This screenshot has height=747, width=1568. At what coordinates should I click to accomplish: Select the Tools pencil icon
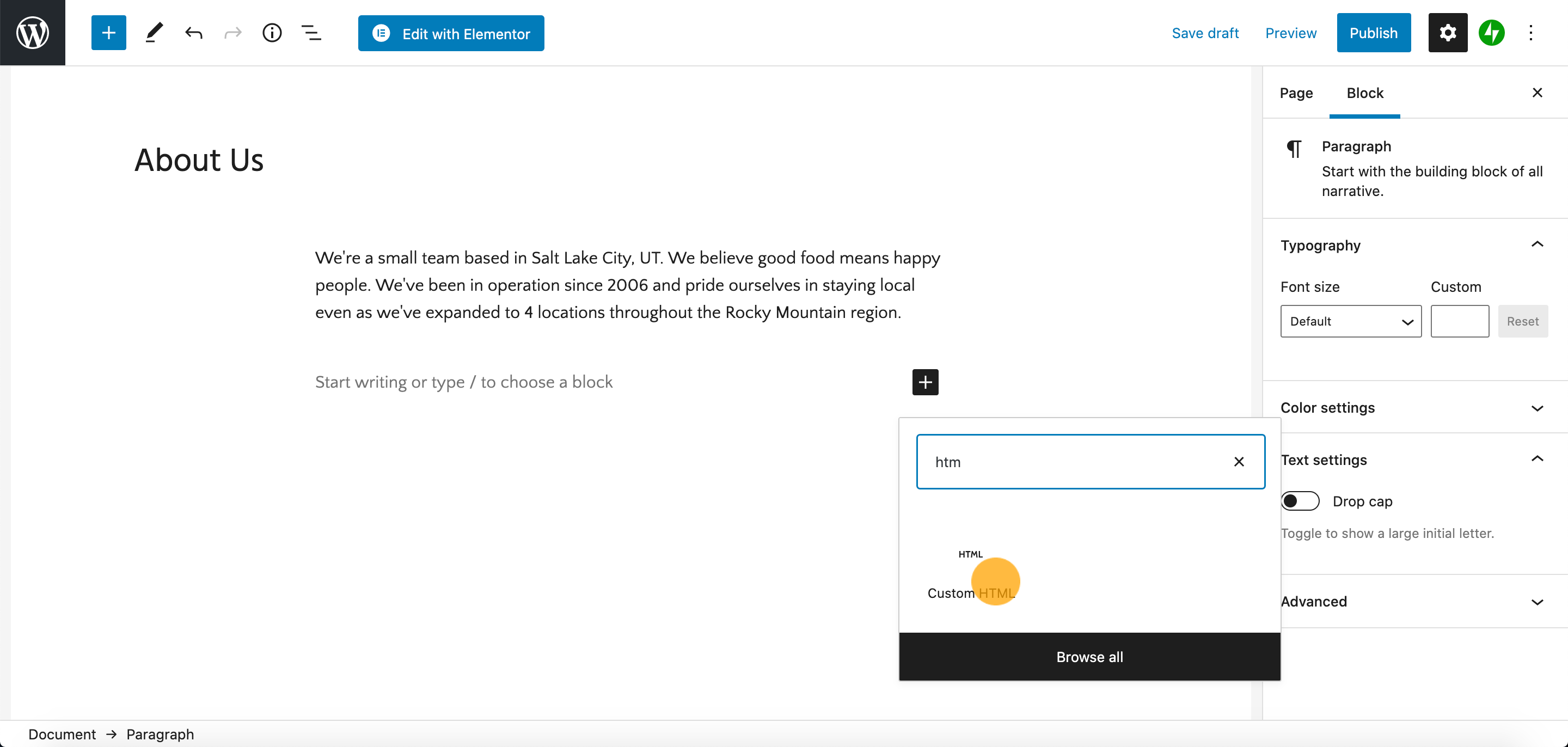click(x=154, y=33)
